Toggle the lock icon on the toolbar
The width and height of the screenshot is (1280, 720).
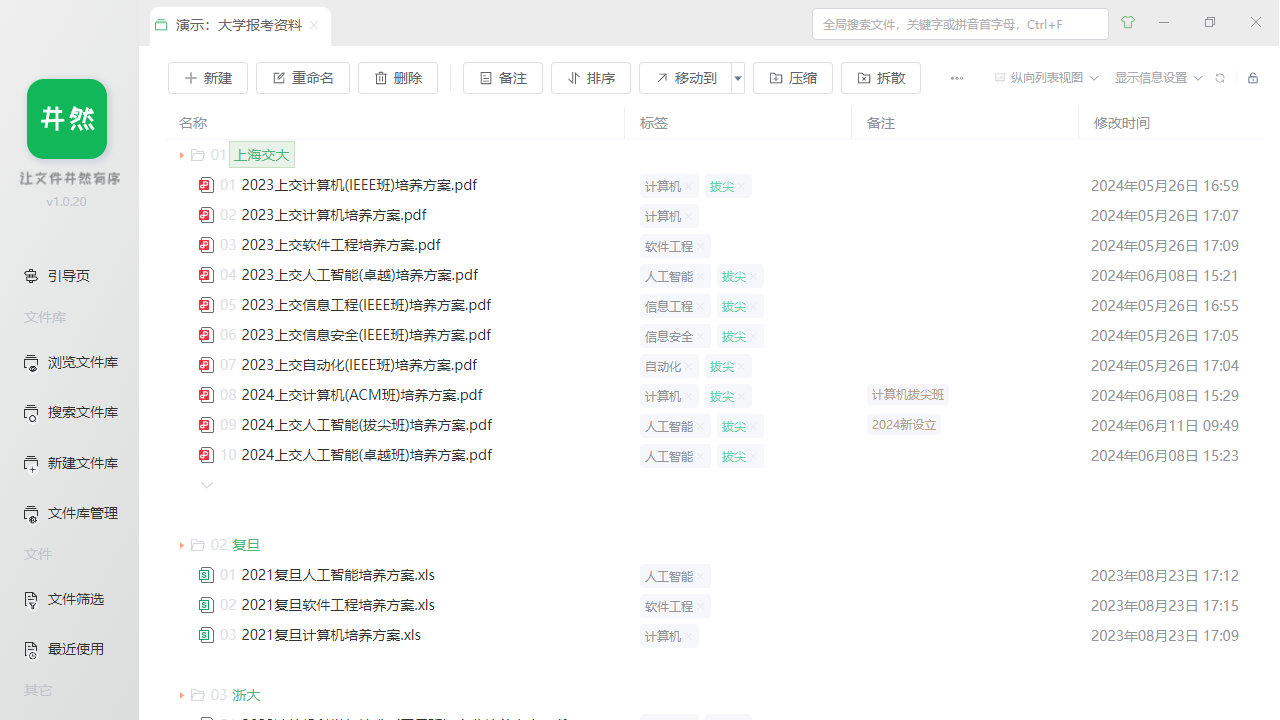click(x=1253, y=76)
